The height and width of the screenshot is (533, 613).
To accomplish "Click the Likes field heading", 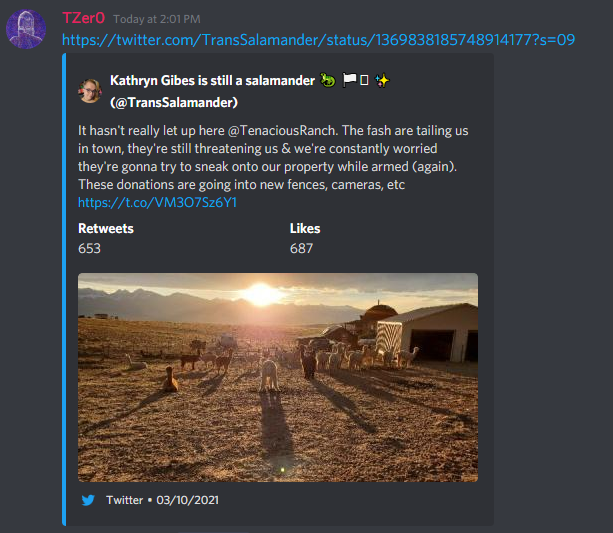I will click(x=305, y=228).
